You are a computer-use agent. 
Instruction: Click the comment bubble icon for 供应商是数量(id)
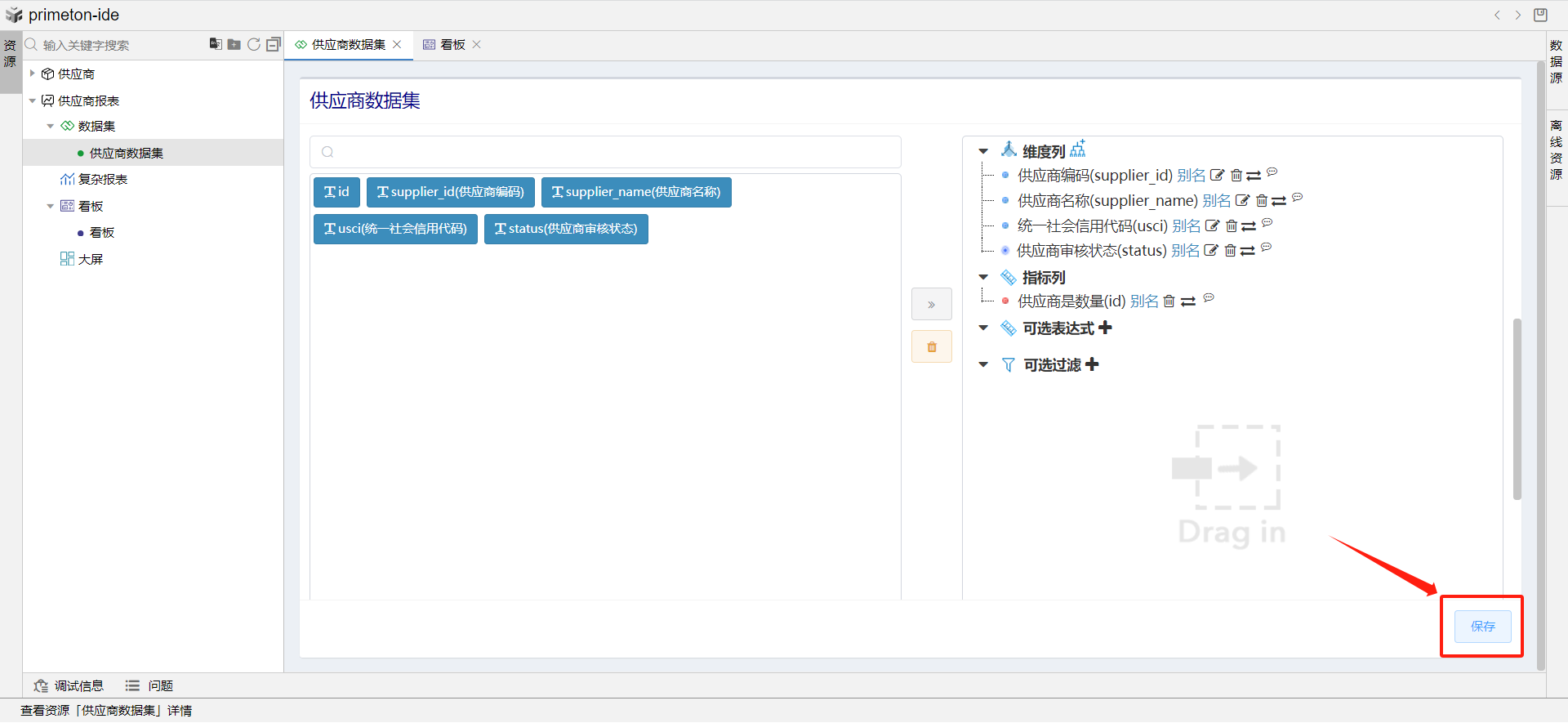click(x=1209, y=298)
